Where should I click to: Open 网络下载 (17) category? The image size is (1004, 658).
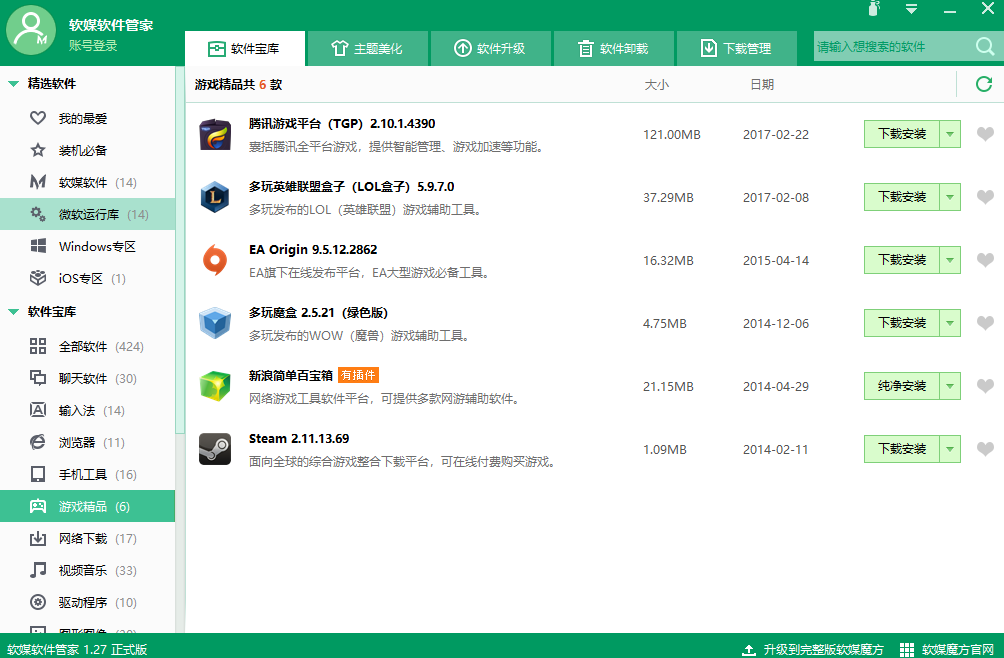tap(88, 538)
